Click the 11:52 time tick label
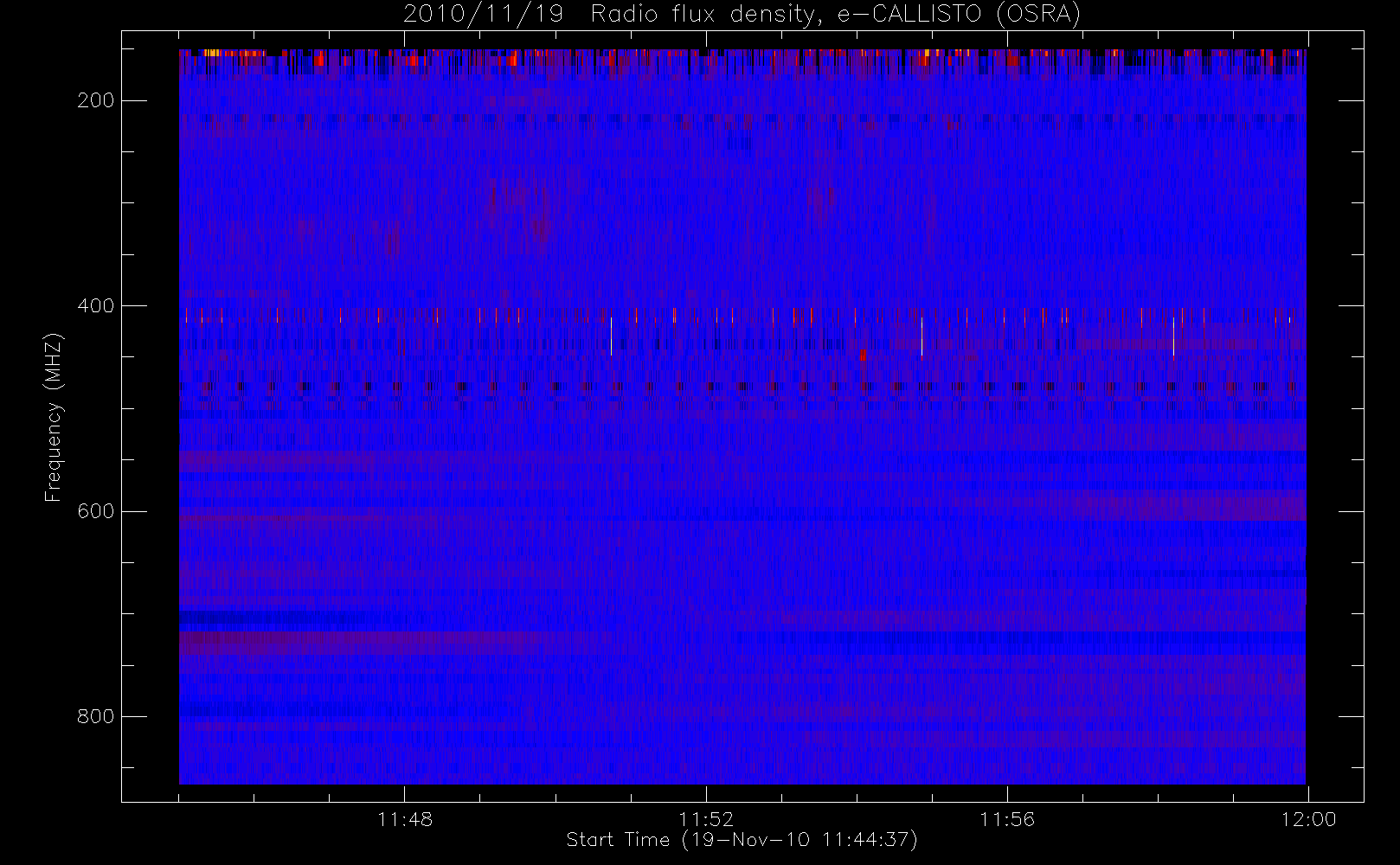Viewport: 1400px width, 865px height. pyautogui.click(x=706, y=819)
